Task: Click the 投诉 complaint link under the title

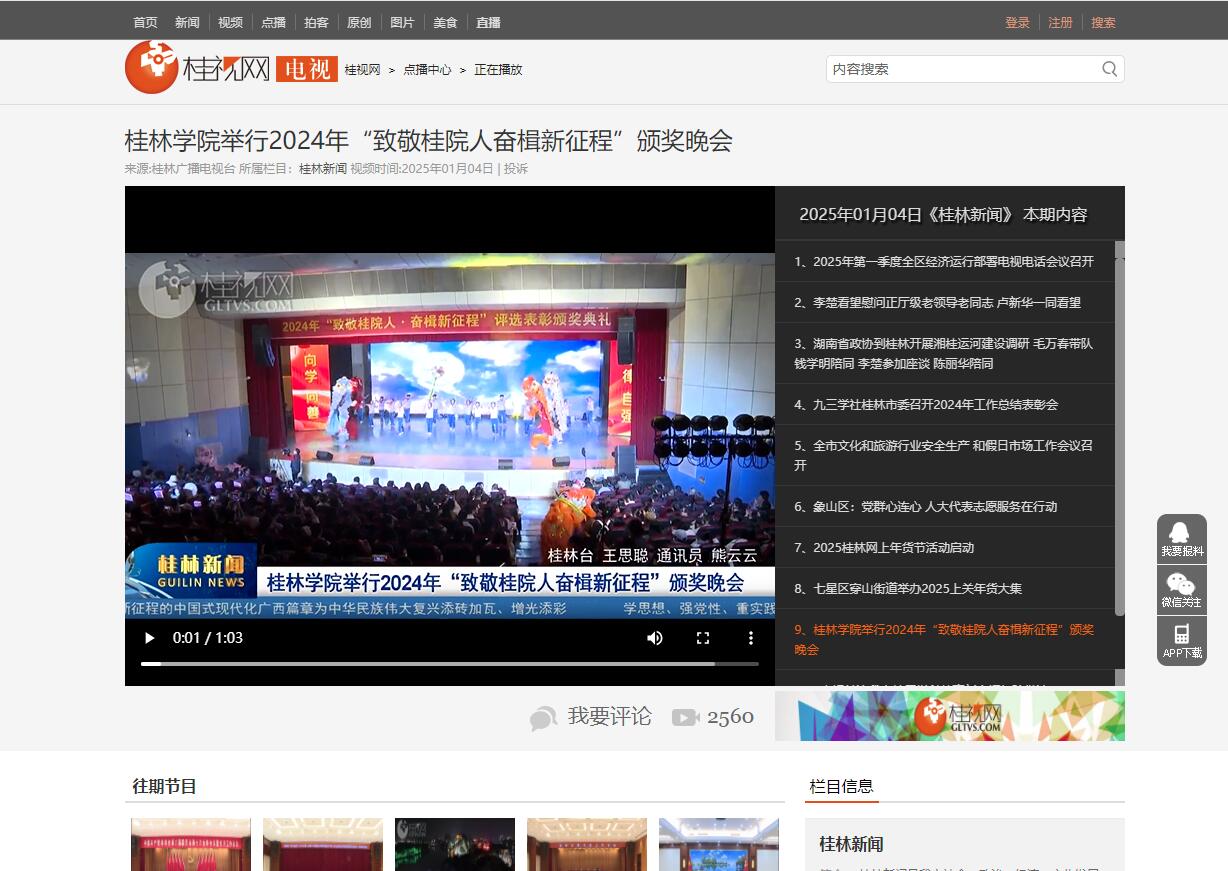Action: (x=516, y=169)
